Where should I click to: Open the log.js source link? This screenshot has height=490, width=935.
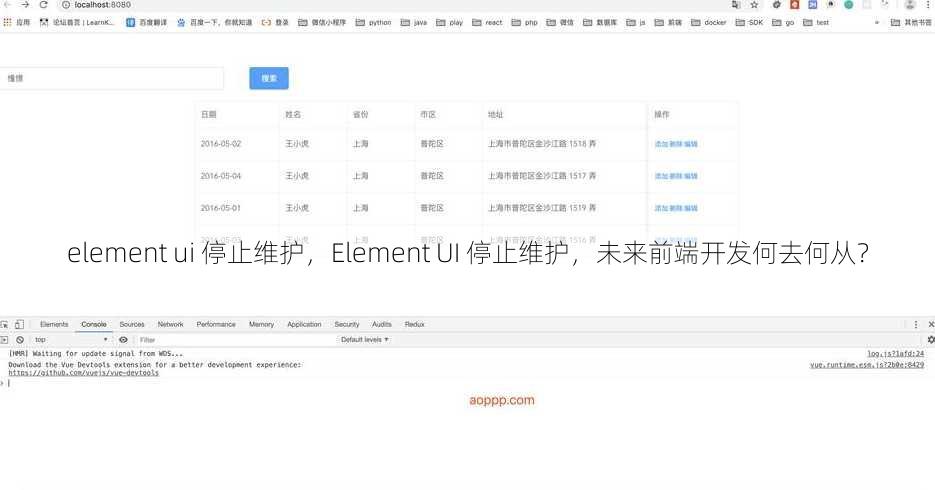[896, 353]
